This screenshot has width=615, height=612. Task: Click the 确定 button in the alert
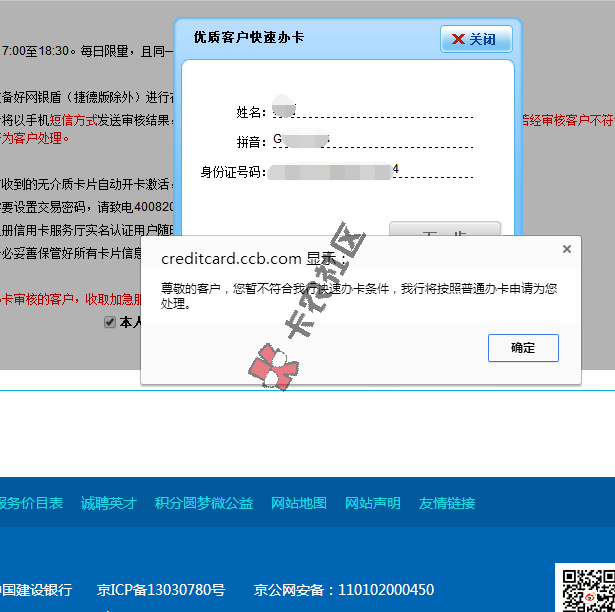pyautogui.click(x=523, y=348)
